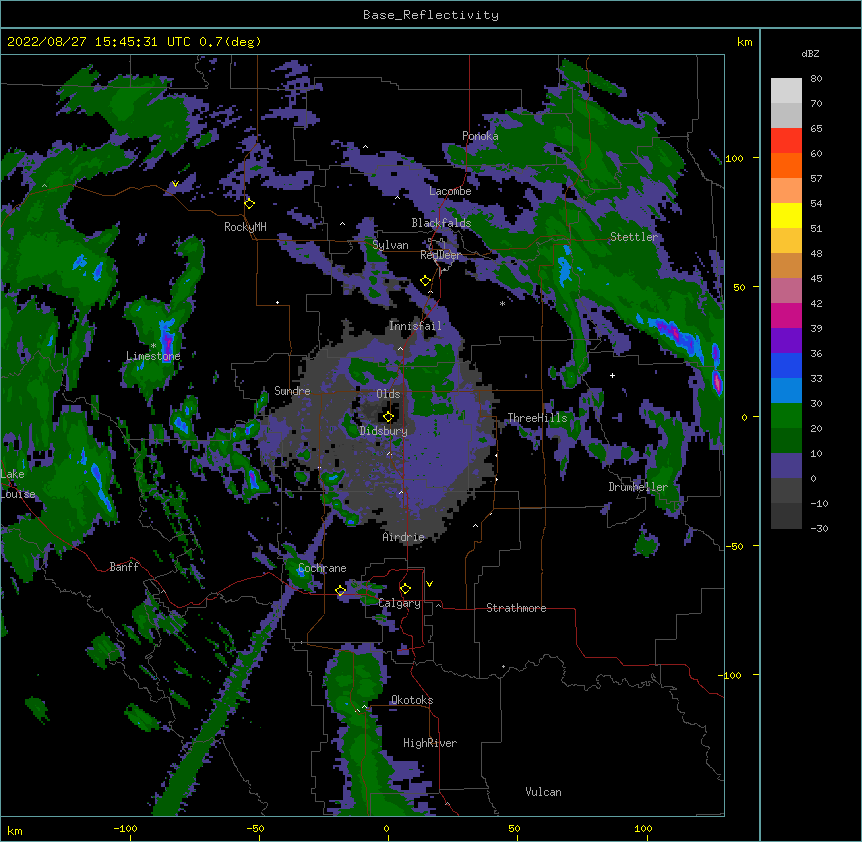Select the purple 36-39 dBZ legend swatch
This screenshot has width=862, height=842.
786,341
